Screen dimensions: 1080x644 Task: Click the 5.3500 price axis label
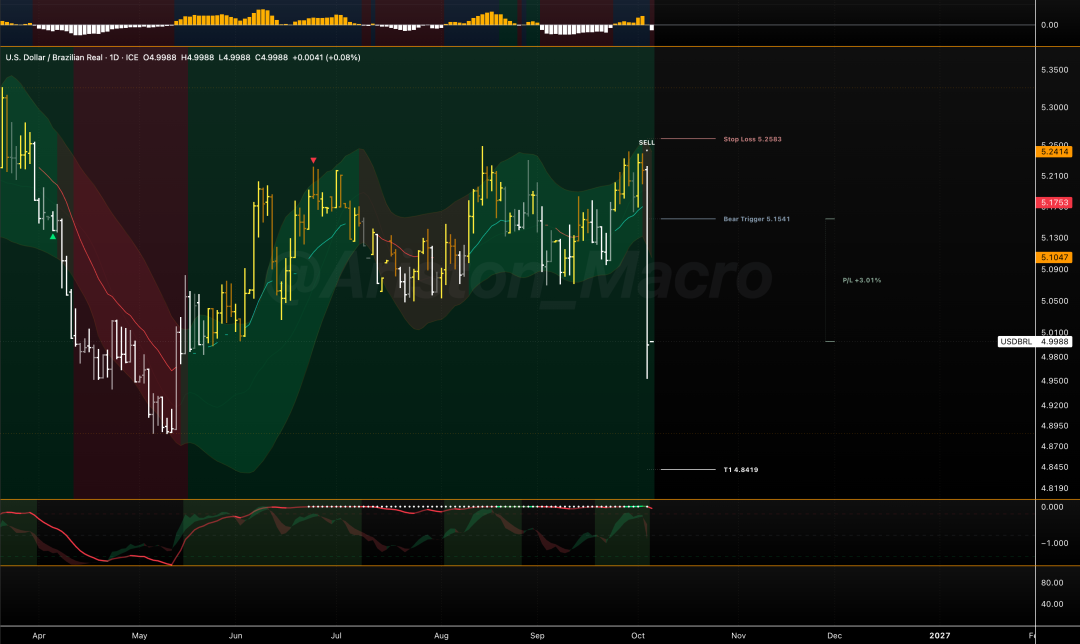click(x=1055, y=70)
